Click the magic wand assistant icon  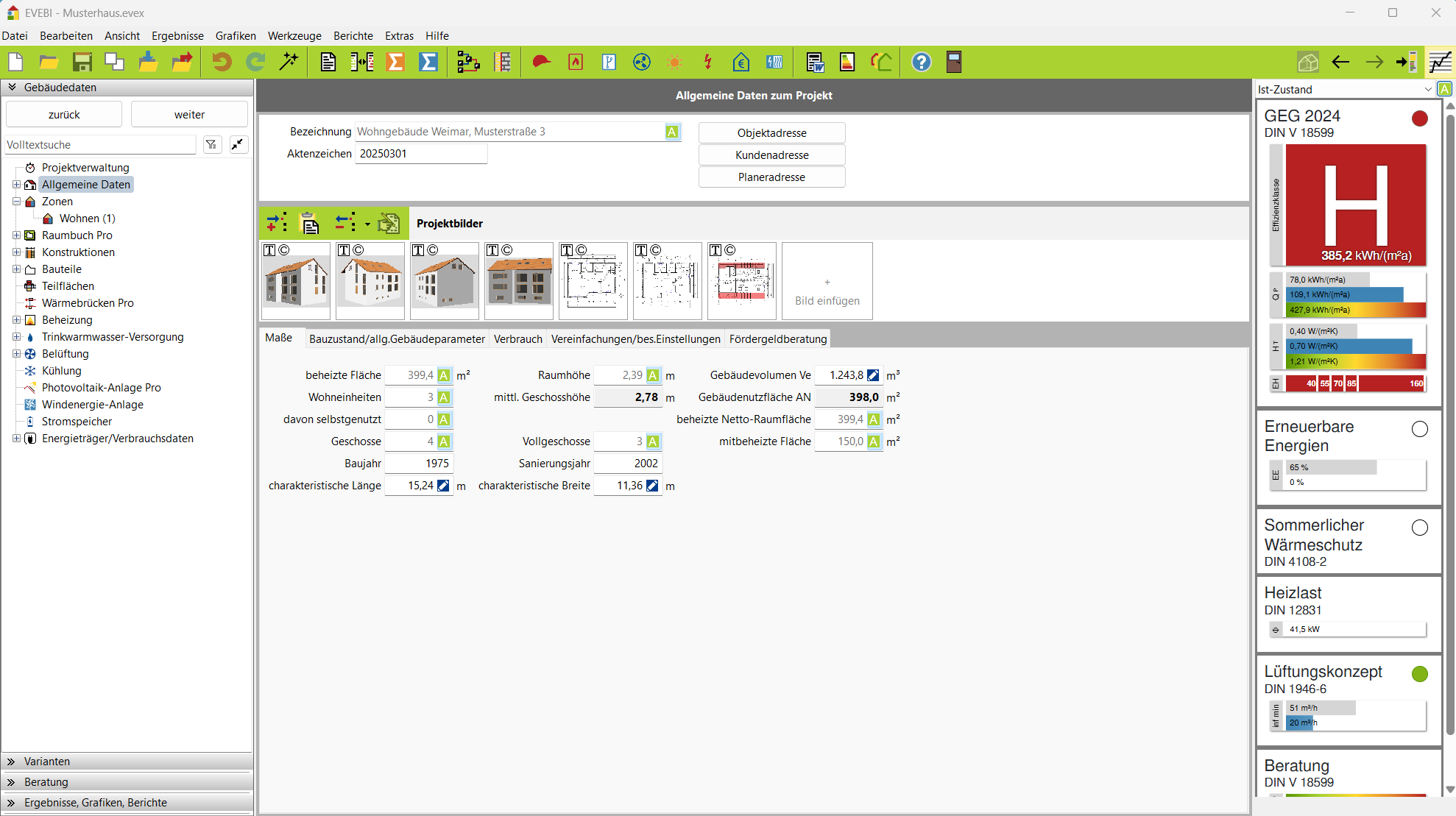click(289, 63)
